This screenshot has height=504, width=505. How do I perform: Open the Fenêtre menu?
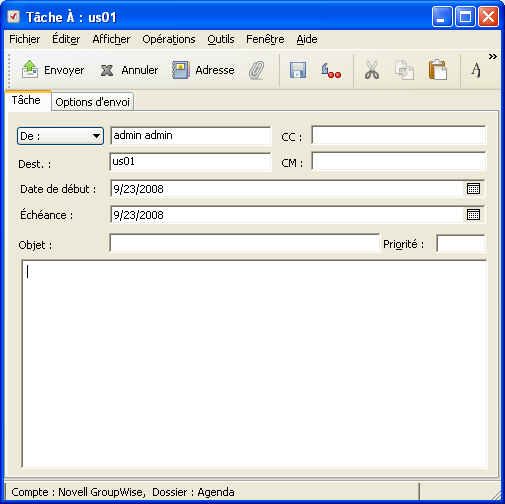(x=265, y=39)
